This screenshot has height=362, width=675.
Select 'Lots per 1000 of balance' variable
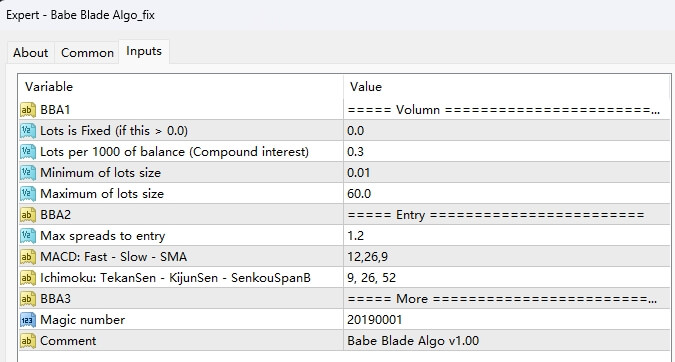174,152
